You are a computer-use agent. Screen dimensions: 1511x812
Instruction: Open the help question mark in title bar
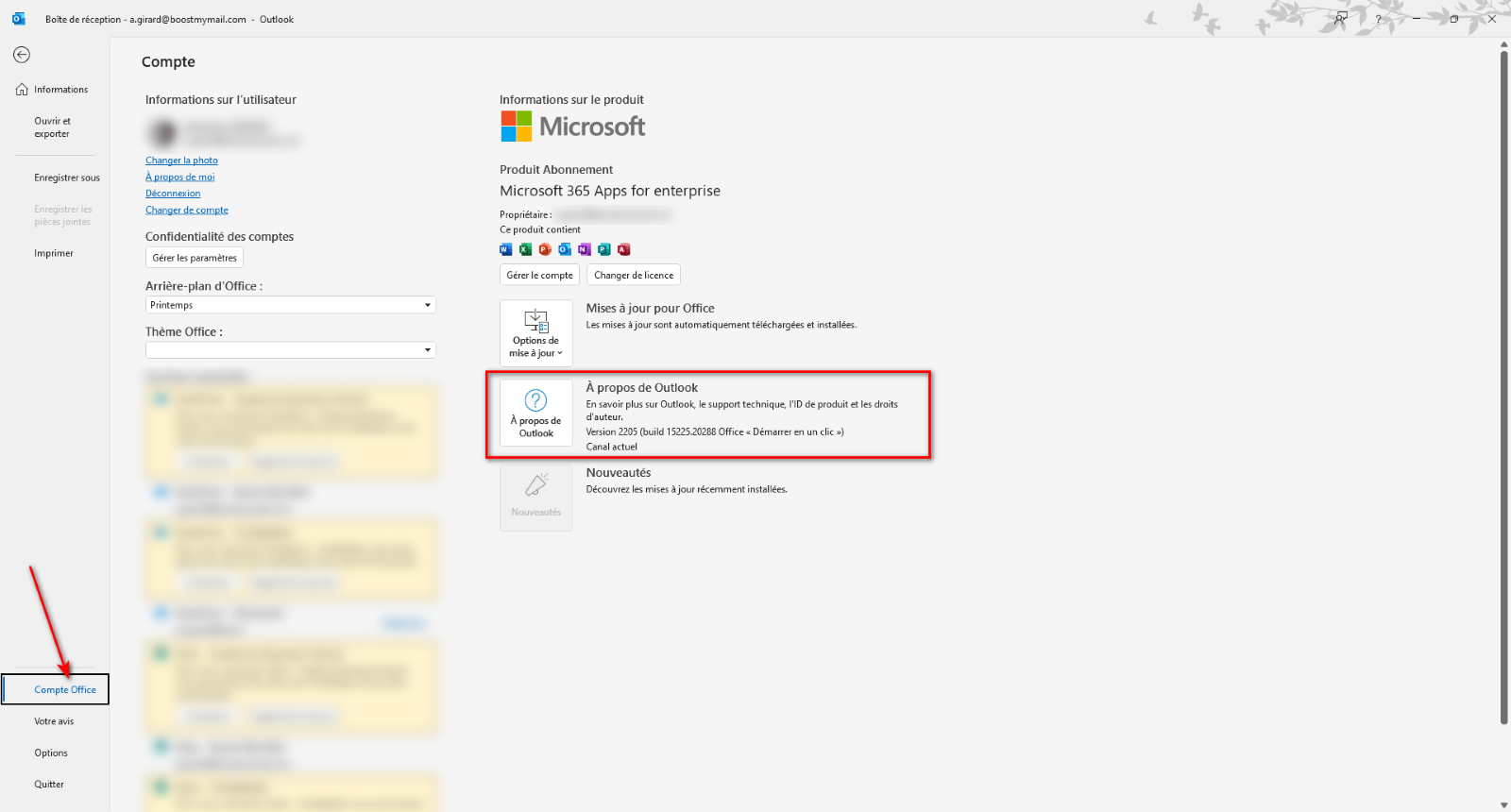pyautogui.click(x=1379, y=19)
